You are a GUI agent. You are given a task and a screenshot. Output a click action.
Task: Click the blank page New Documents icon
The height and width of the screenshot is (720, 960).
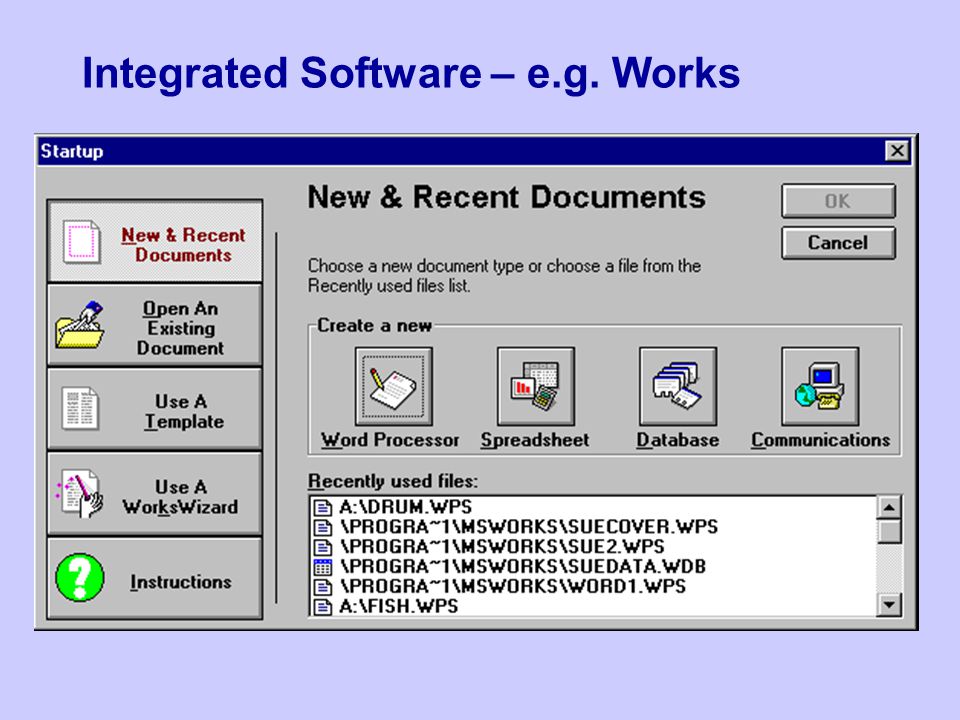pos(81,242)
